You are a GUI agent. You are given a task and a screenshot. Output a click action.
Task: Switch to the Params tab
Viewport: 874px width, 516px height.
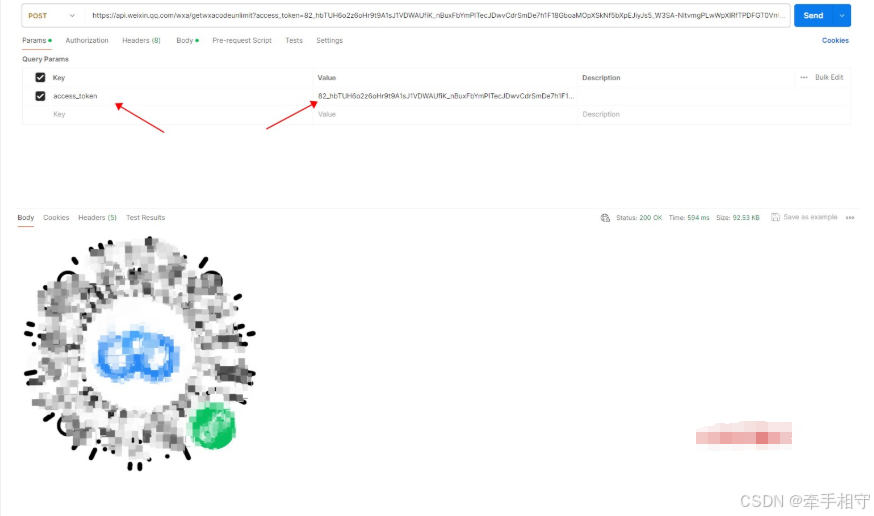click(37, 41)
